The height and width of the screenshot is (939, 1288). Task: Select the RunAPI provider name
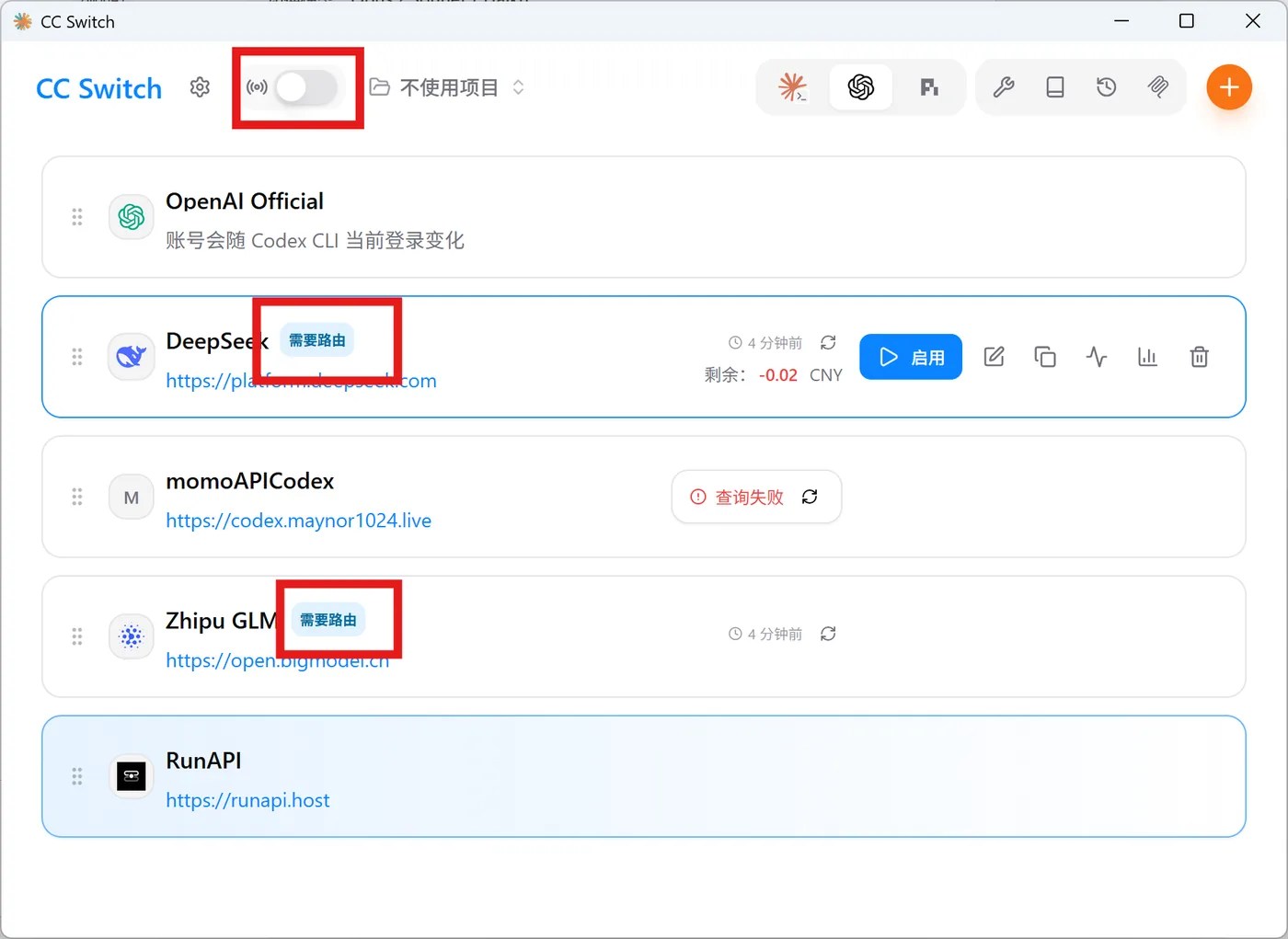[203, 761]
